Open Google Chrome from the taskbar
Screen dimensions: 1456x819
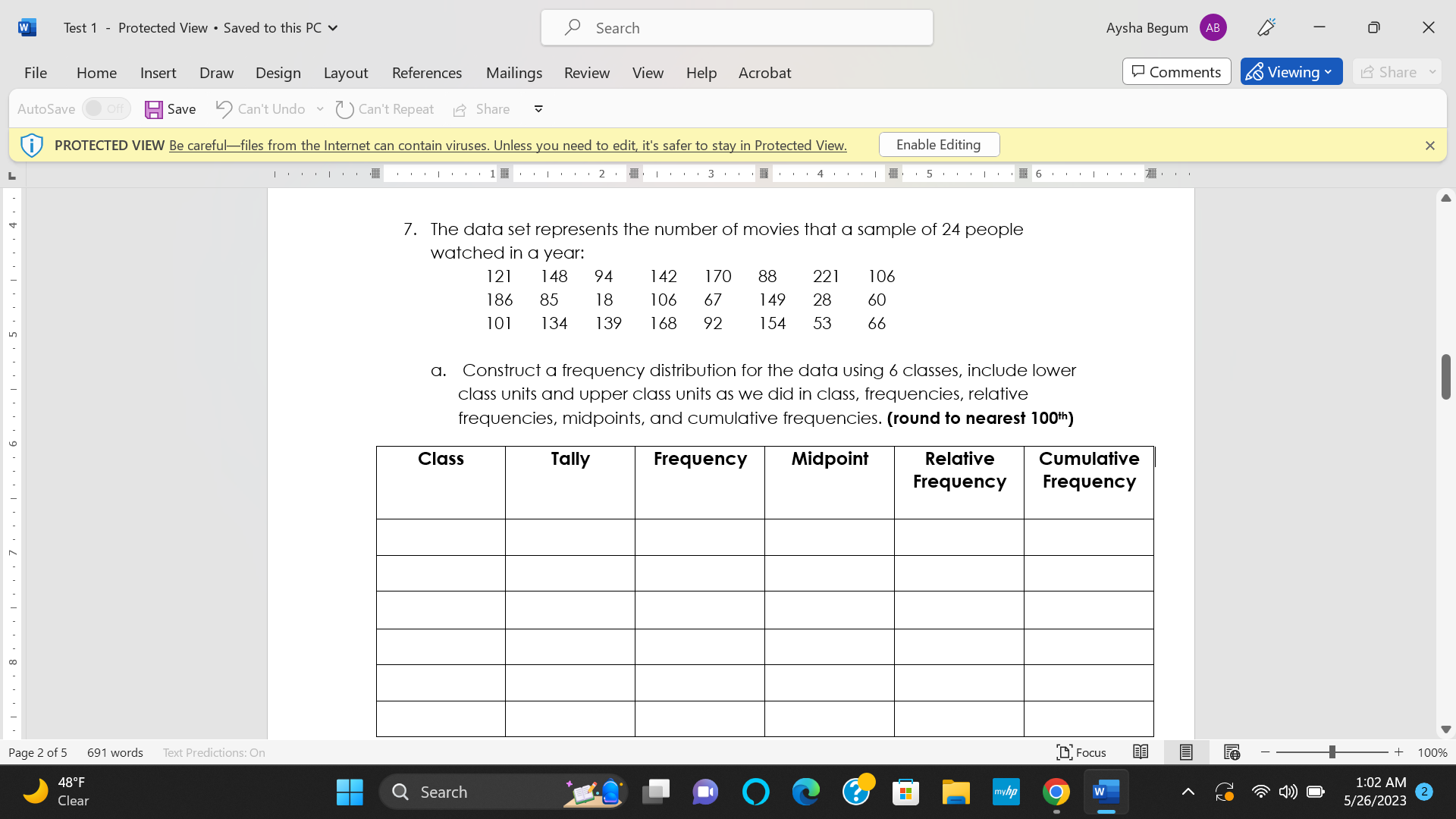[1056, 791]
